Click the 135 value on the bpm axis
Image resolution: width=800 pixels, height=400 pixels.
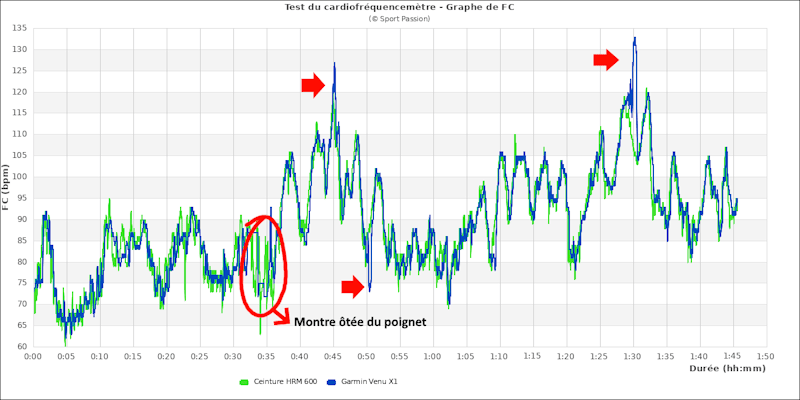click(x=20, y=28)
